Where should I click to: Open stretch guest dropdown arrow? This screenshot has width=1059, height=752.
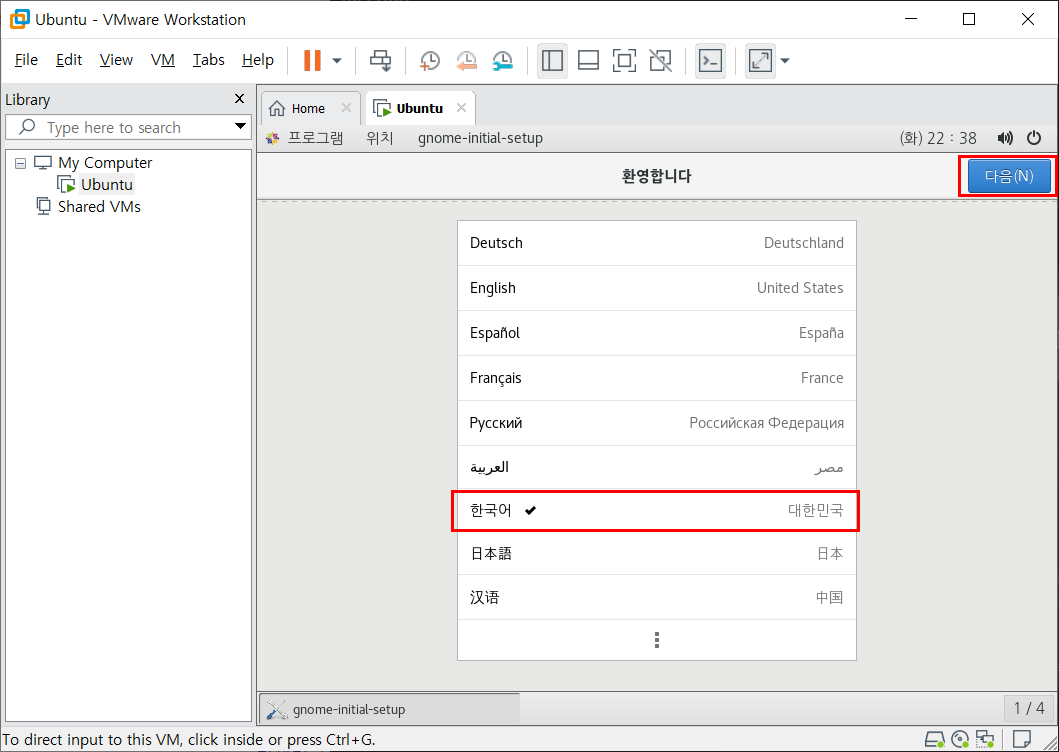pyautogui.click(x=785, y=61)
